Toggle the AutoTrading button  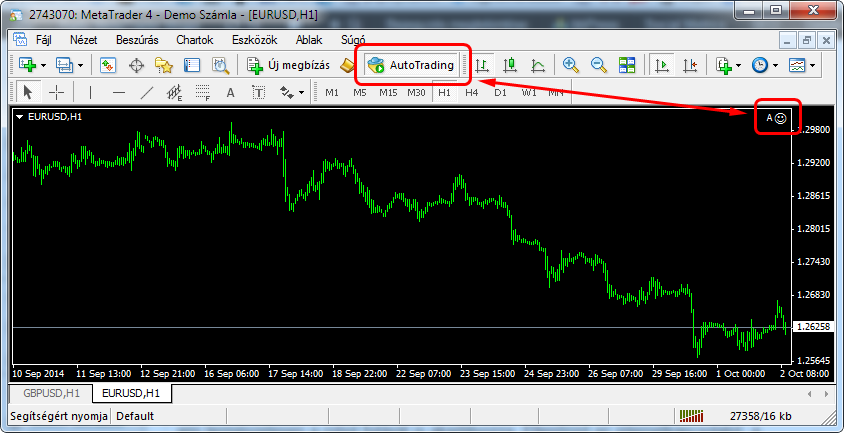pos(412,66)
